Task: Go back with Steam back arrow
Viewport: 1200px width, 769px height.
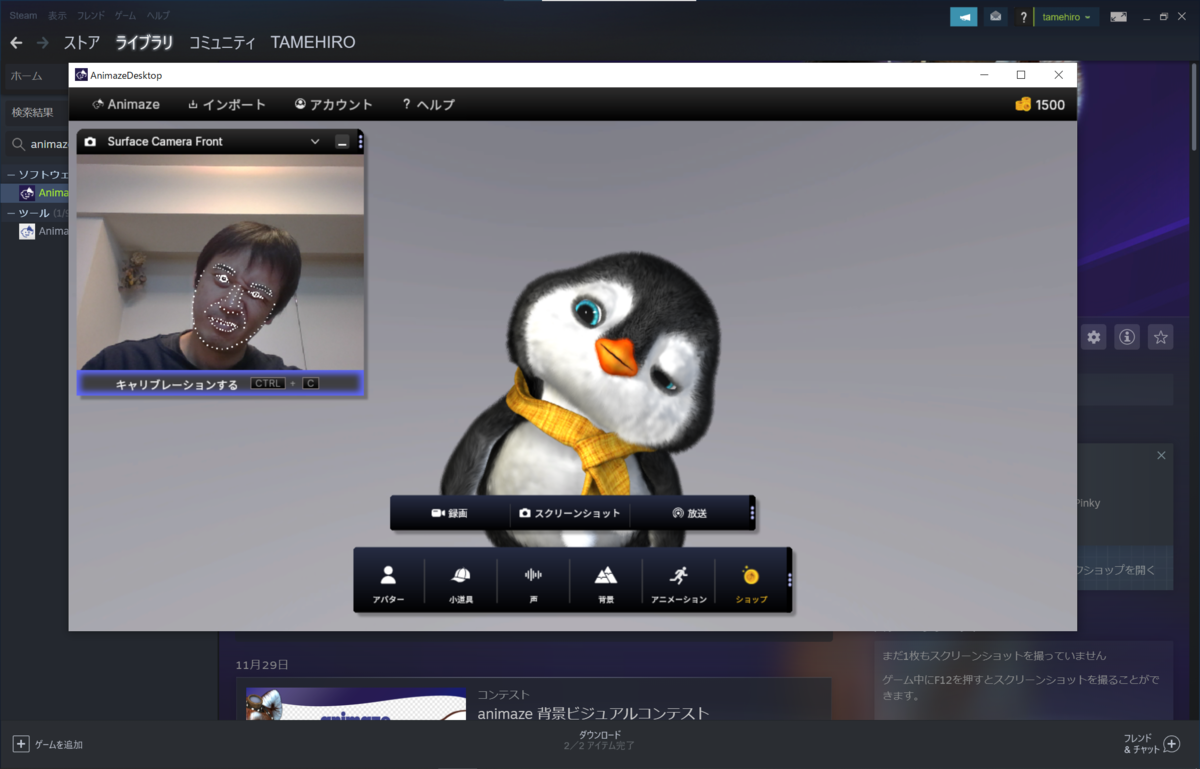Action: click(x=16, y=43)
